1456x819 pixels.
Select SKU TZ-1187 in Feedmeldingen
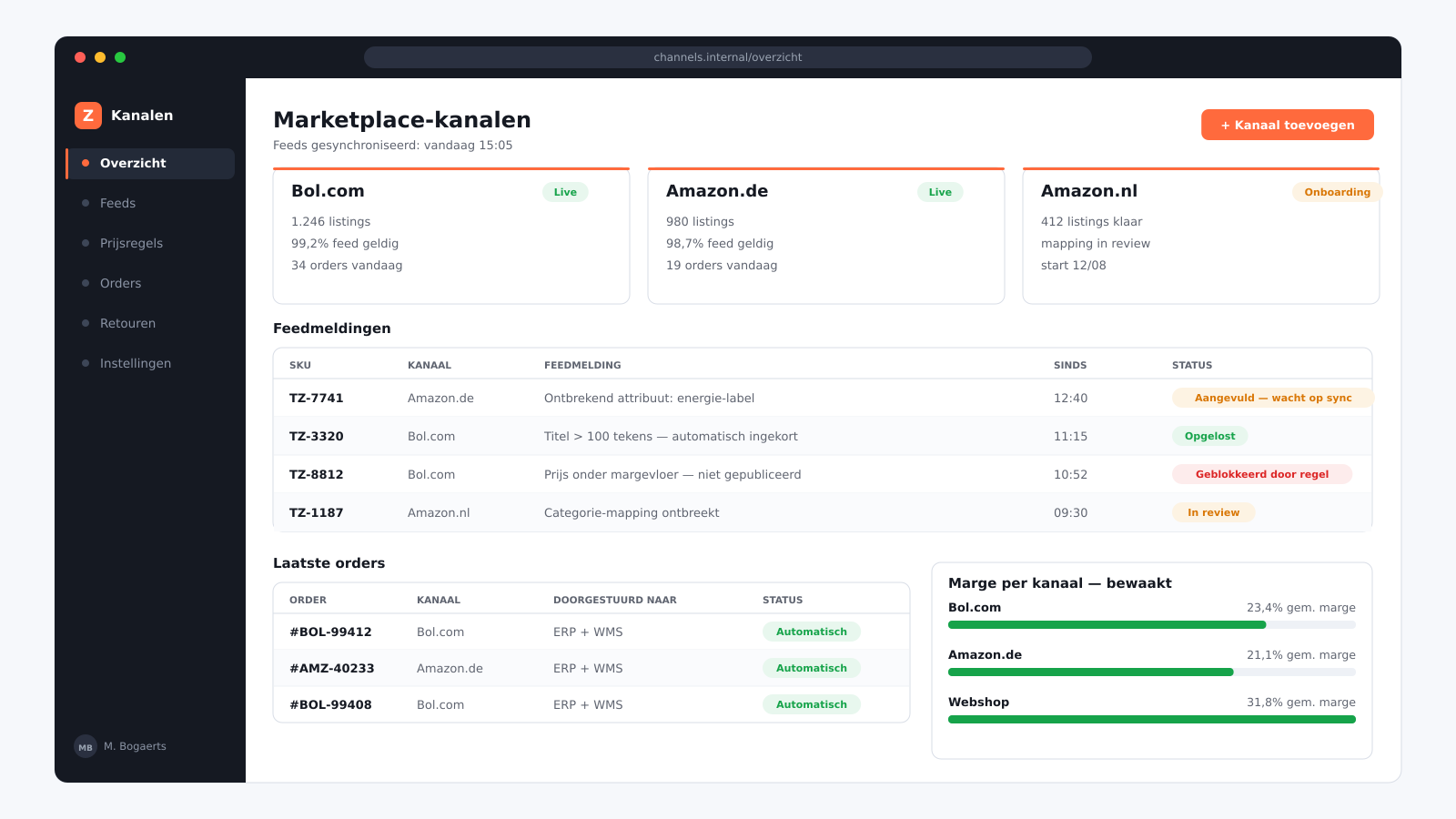(x=317, y=513)
